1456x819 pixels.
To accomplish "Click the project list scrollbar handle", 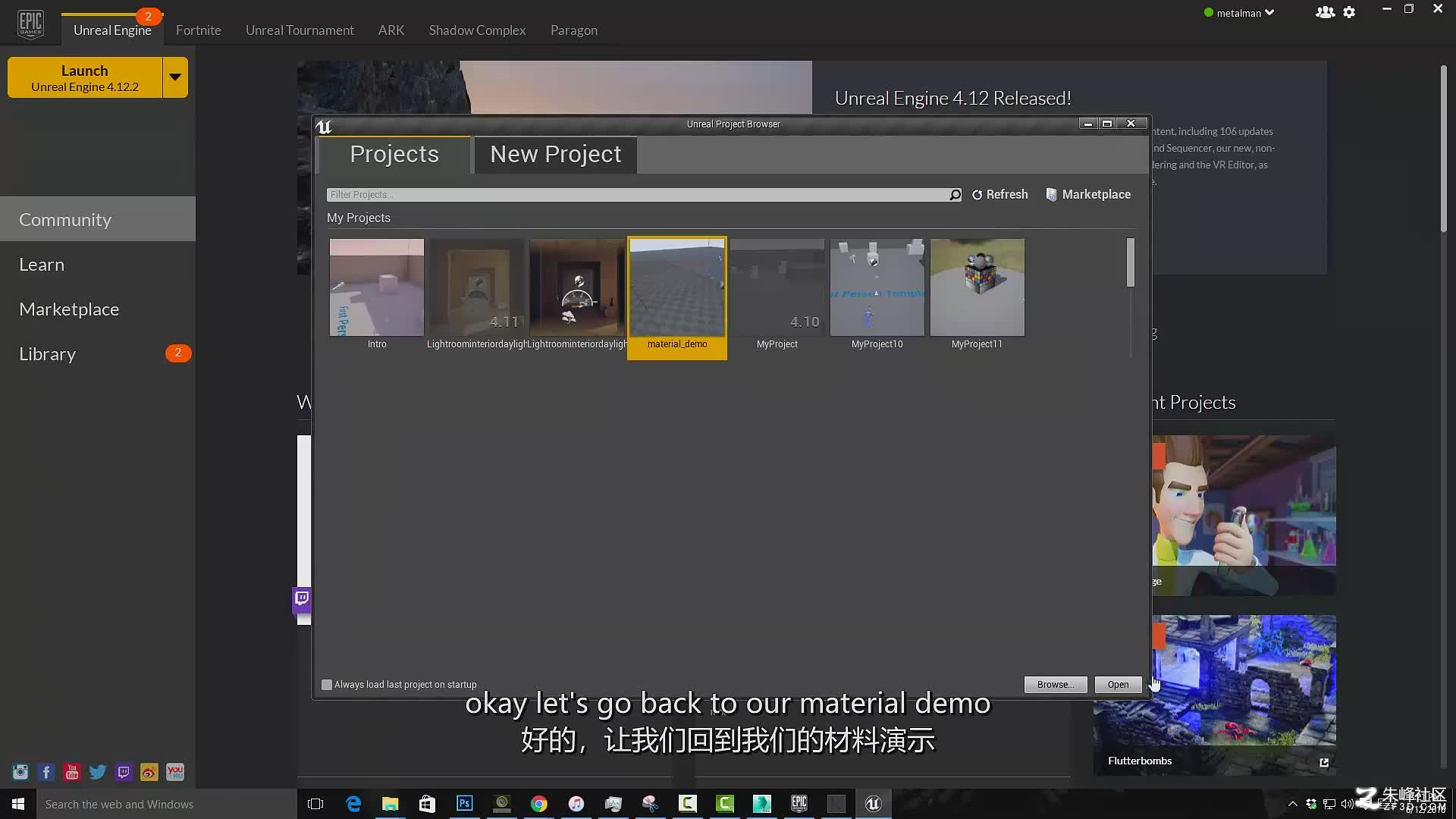I will 1131,262.
